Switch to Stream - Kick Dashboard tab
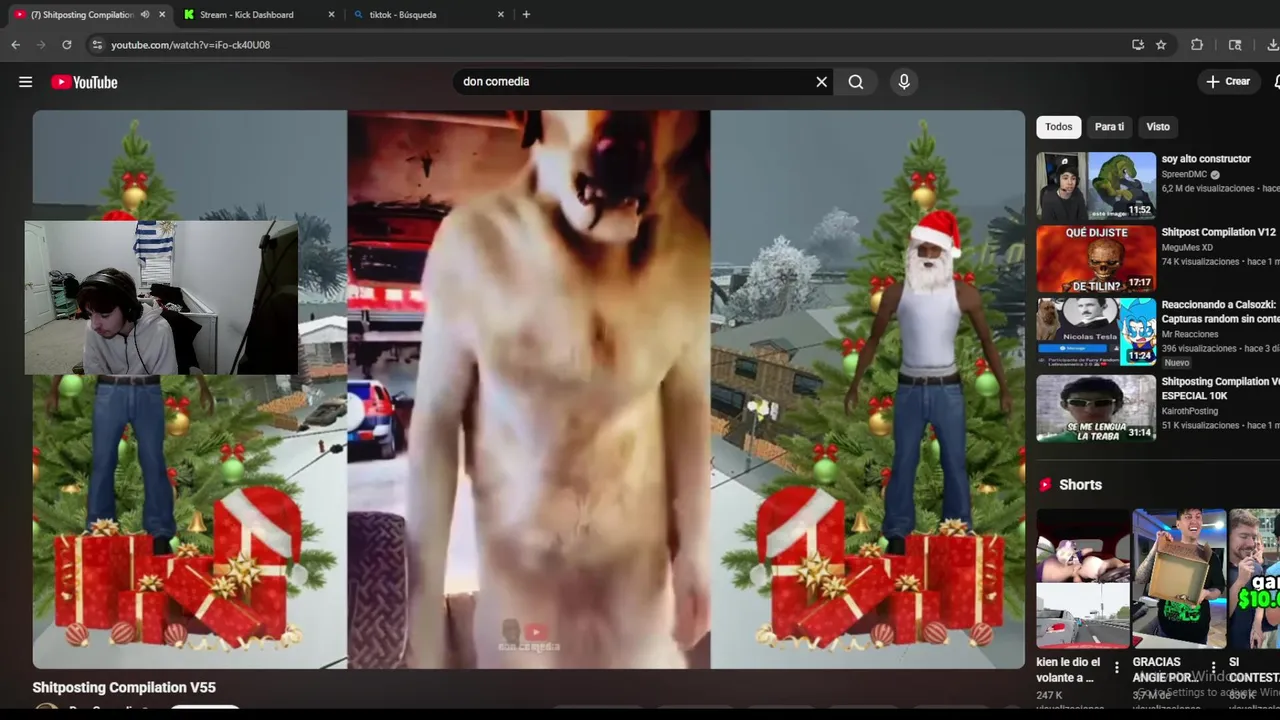The height and width of the screenshot is (720, 1280). pos(246,14)
